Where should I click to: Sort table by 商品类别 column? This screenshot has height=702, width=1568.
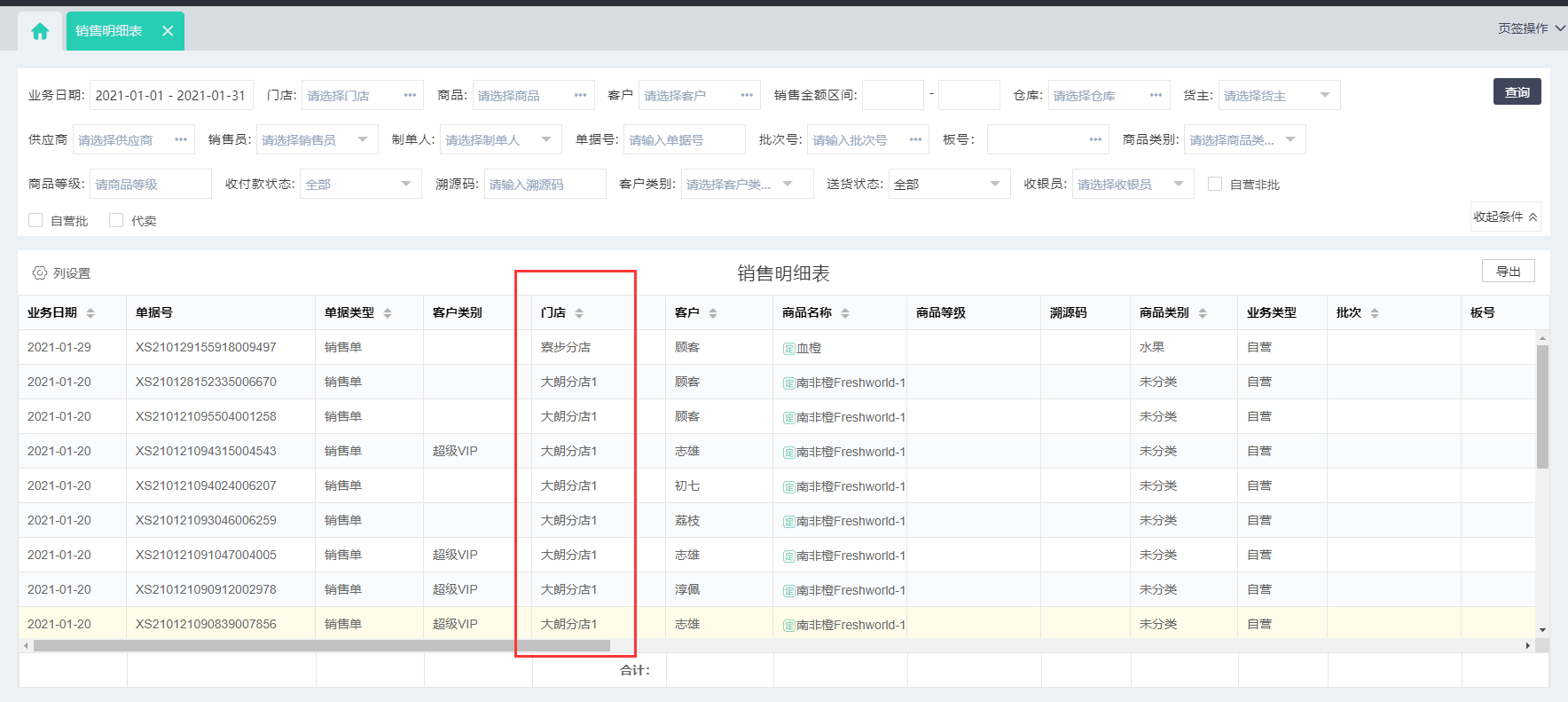point(1203,313)
